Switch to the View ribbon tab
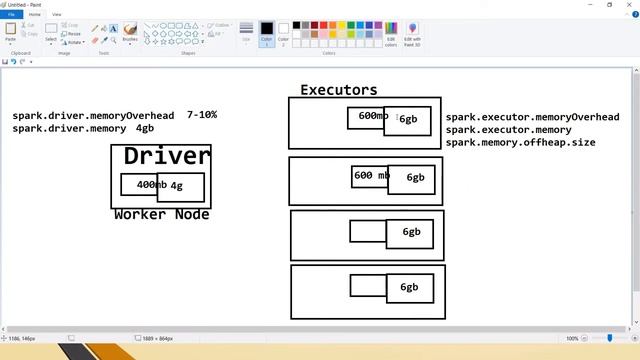This screenshot has width=640, height=360. coord(56,14)
